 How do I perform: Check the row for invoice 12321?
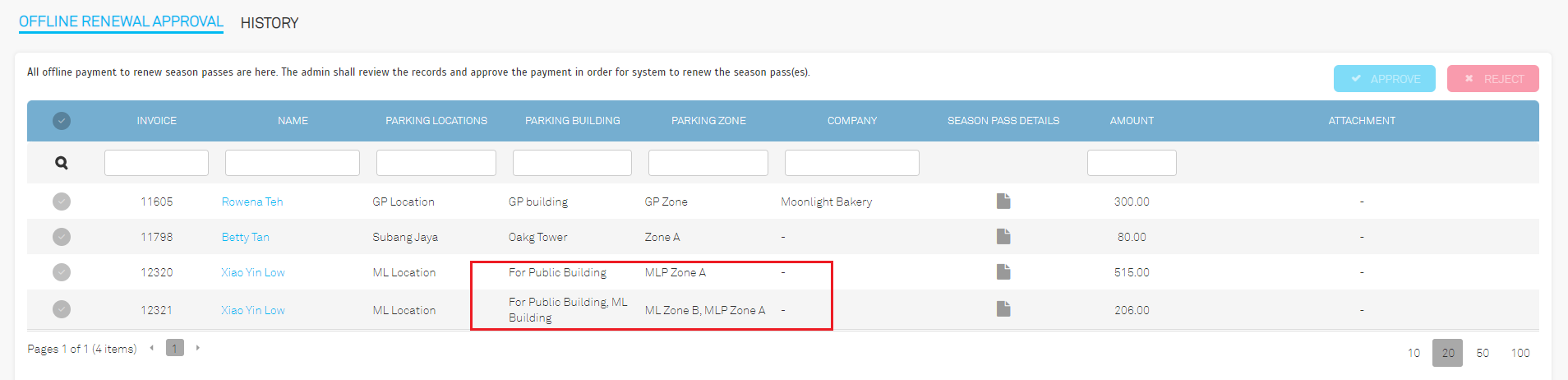point(62,309)
